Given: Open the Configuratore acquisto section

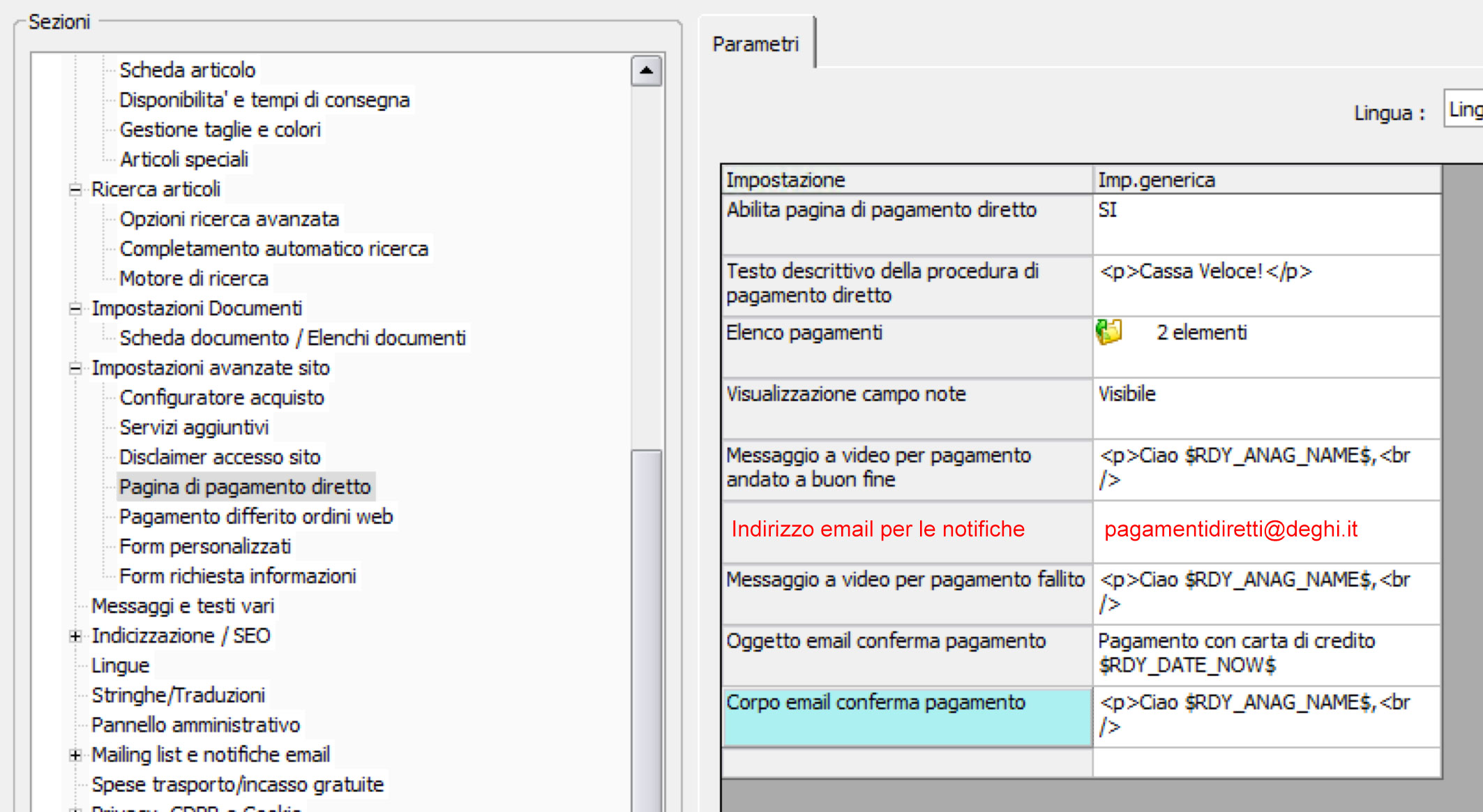Looking at the screenshot, I should 222,398.
